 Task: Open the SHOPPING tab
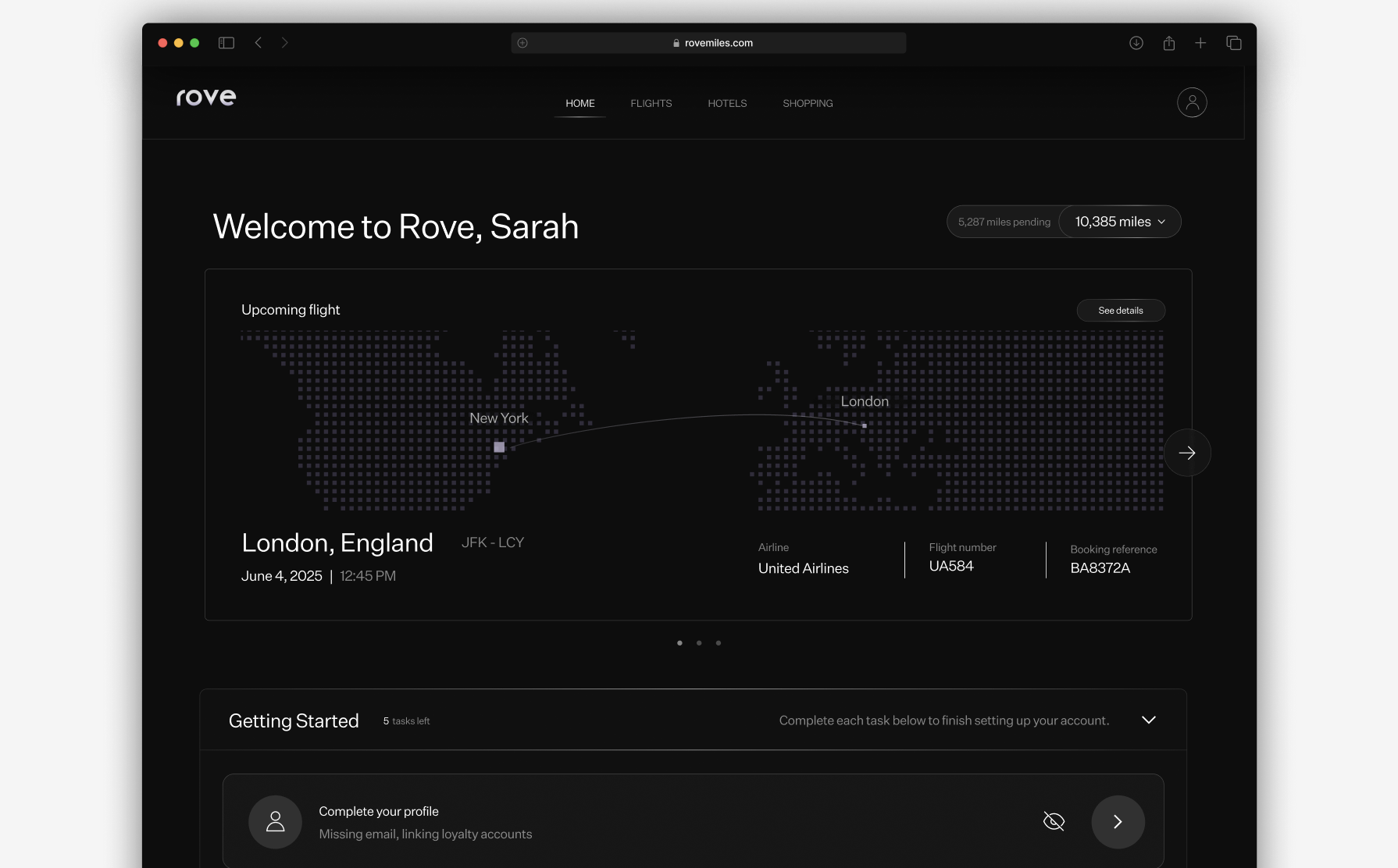click(x=808, y=103)
